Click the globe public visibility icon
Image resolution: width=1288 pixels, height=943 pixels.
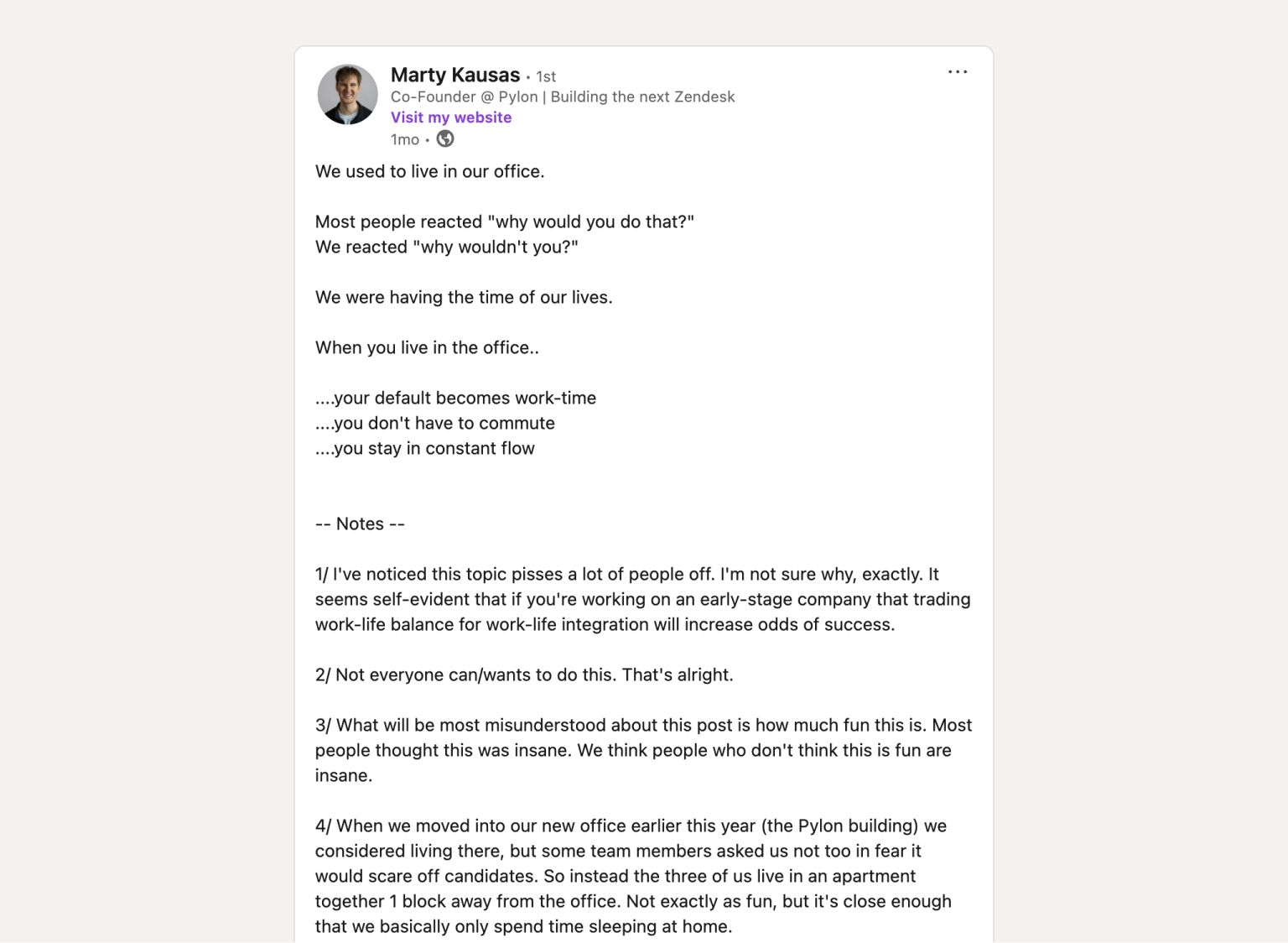[445, 139]
